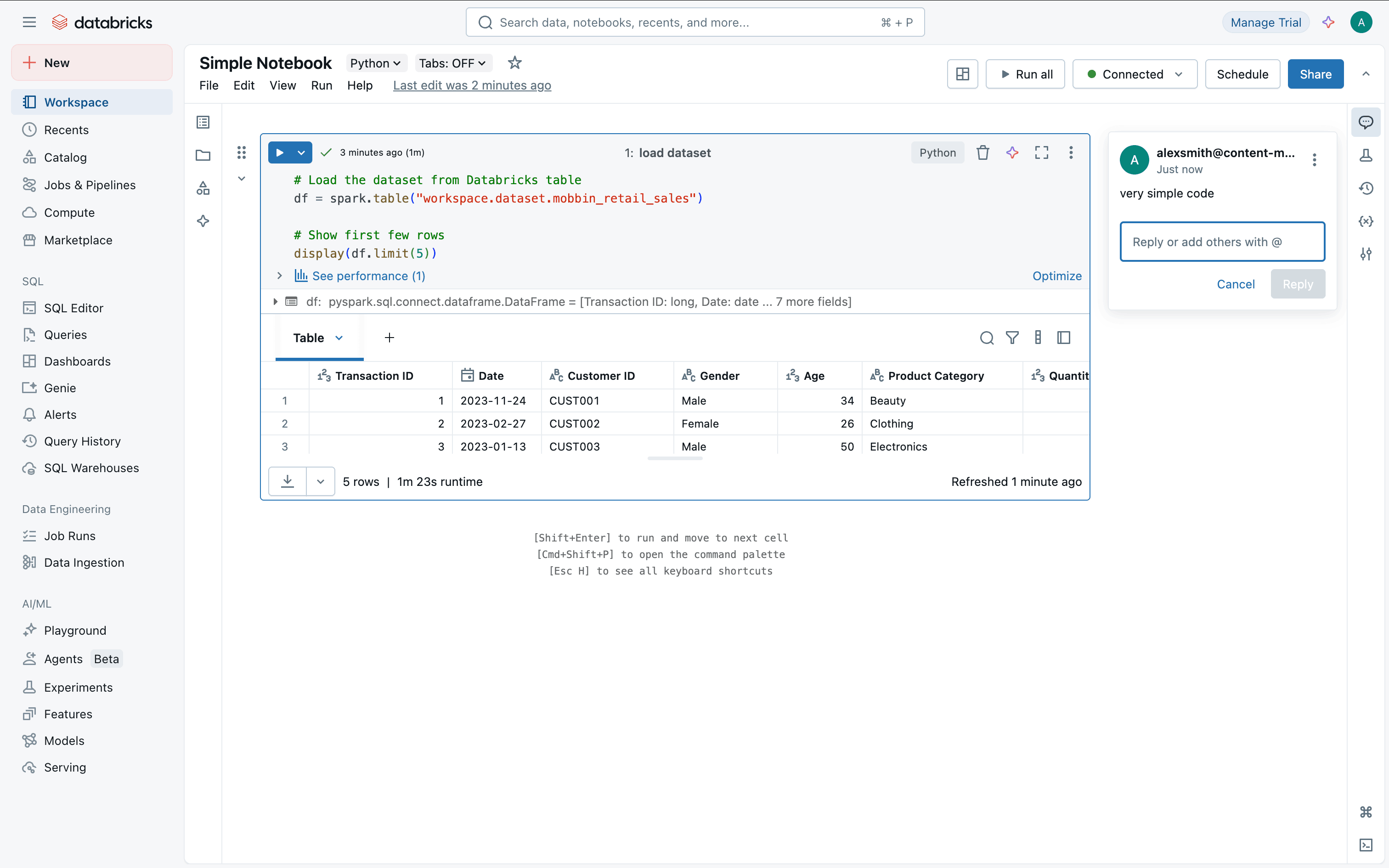Run the load dataset cell
Screen dimensions: 1389x868
click(x=280, y=152)
